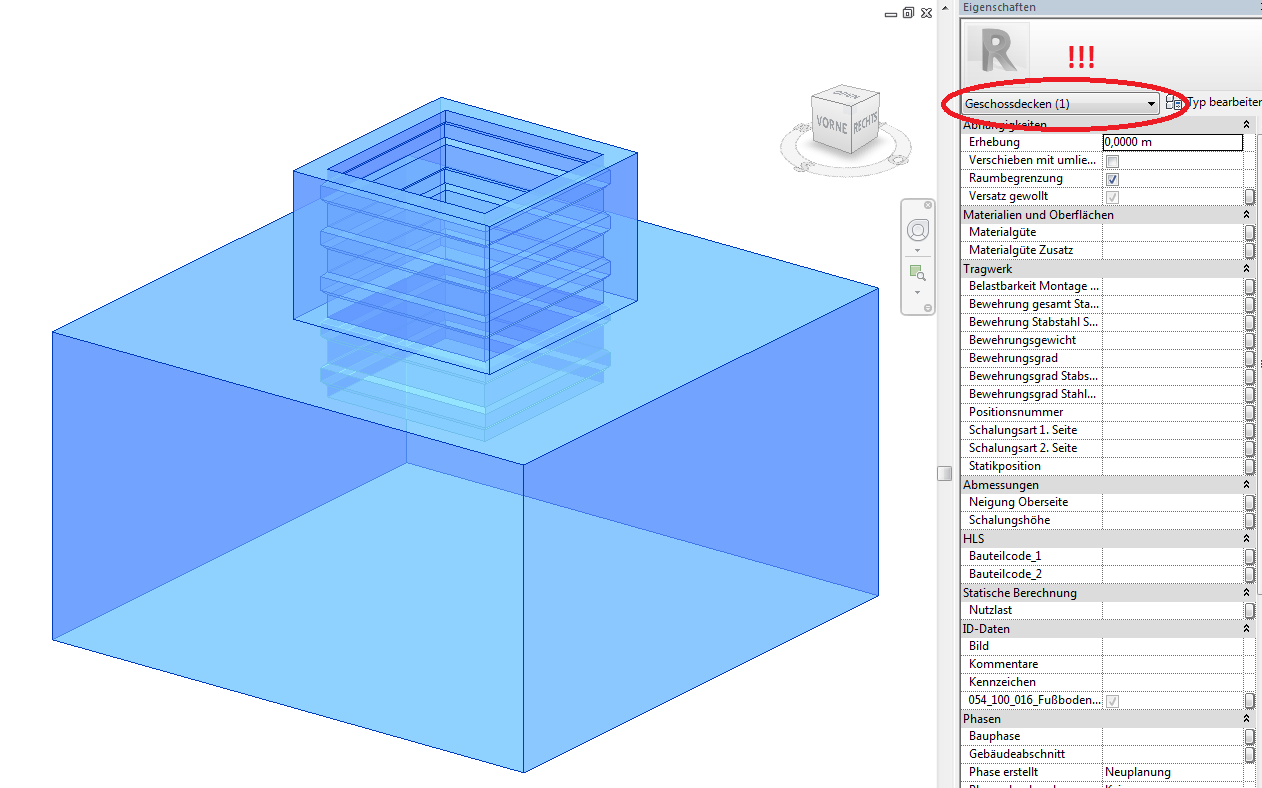Select the SteeringWheel navigation tool
Image resolution: width=1262 pixels, height=788 pixels.
coord(917,229)
